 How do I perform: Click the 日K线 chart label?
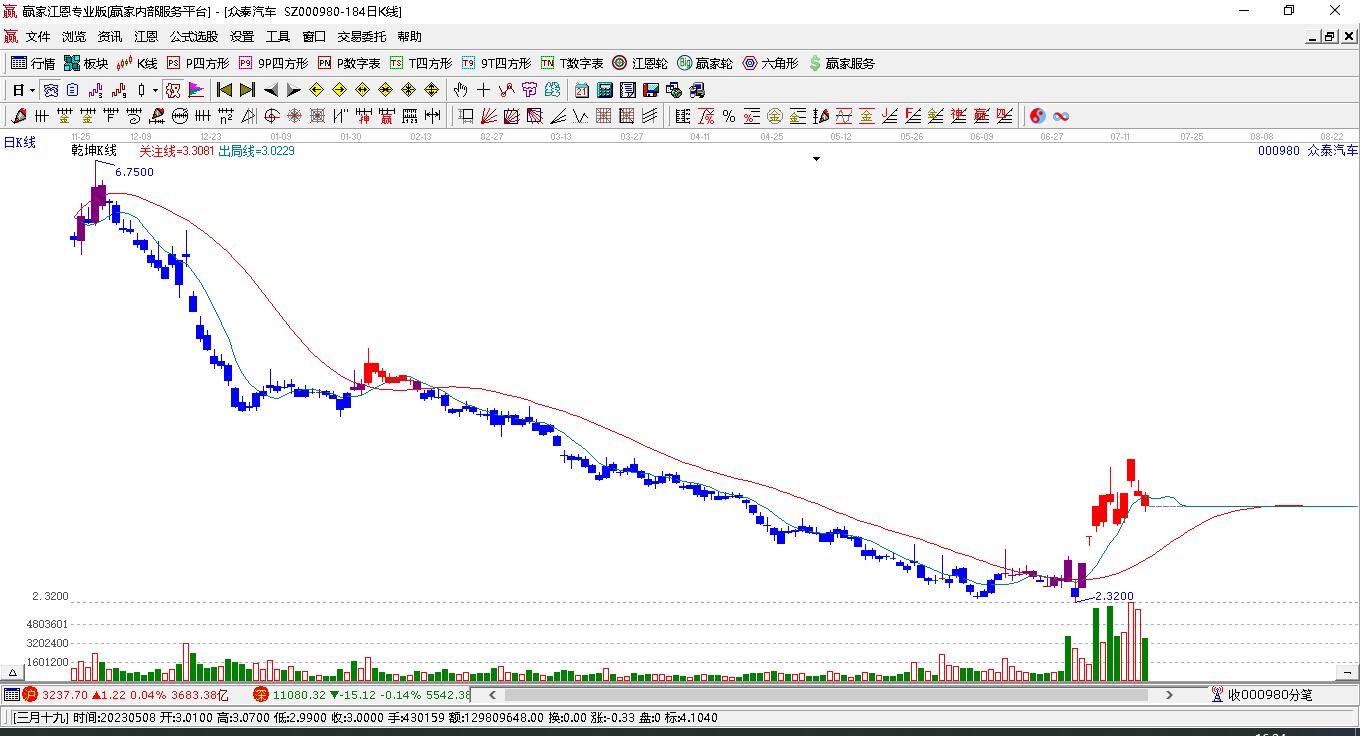click(19, 143)
